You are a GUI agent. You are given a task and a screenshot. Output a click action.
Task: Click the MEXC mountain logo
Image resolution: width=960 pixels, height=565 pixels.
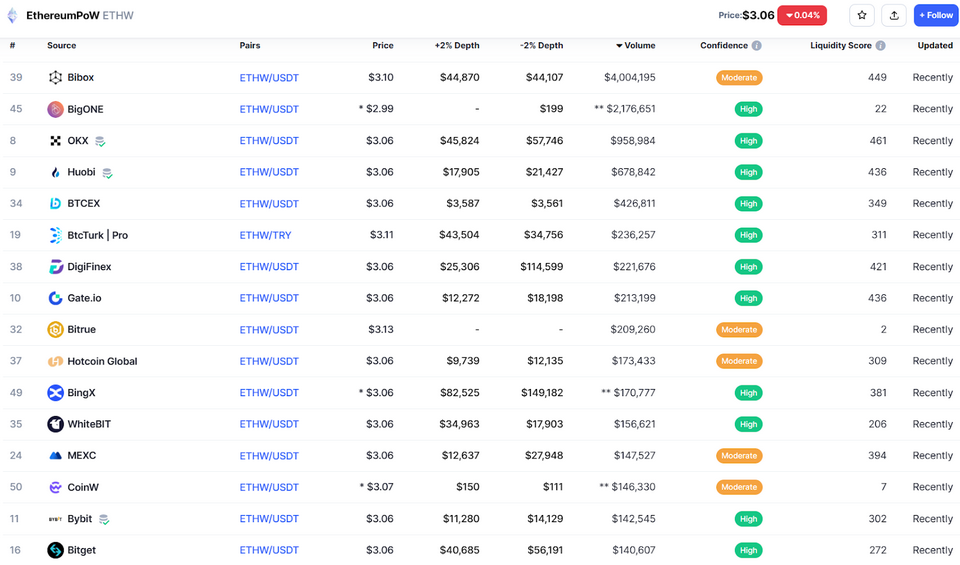(56, 456)
